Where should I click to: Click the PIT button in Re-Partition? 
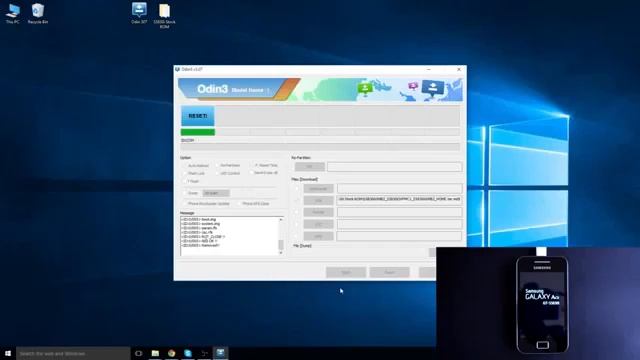[x=310, y=167]
